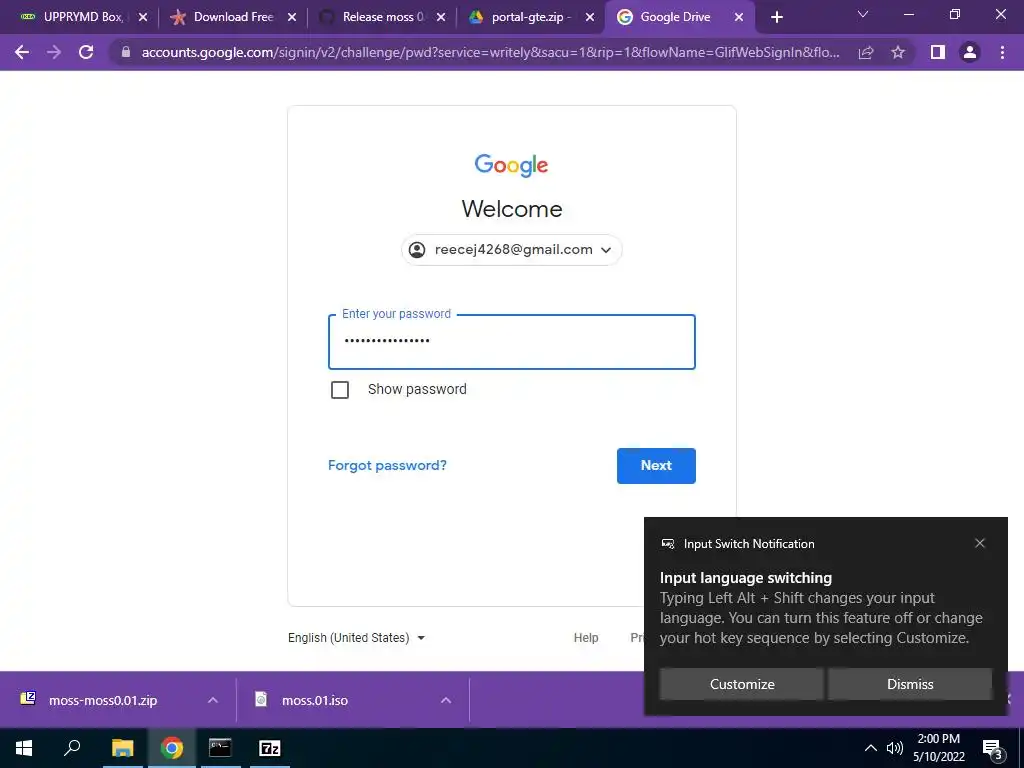Viewport: 1024px width, 768px height.
Task: Open Windows taskbar search
Action: point(72,748)
